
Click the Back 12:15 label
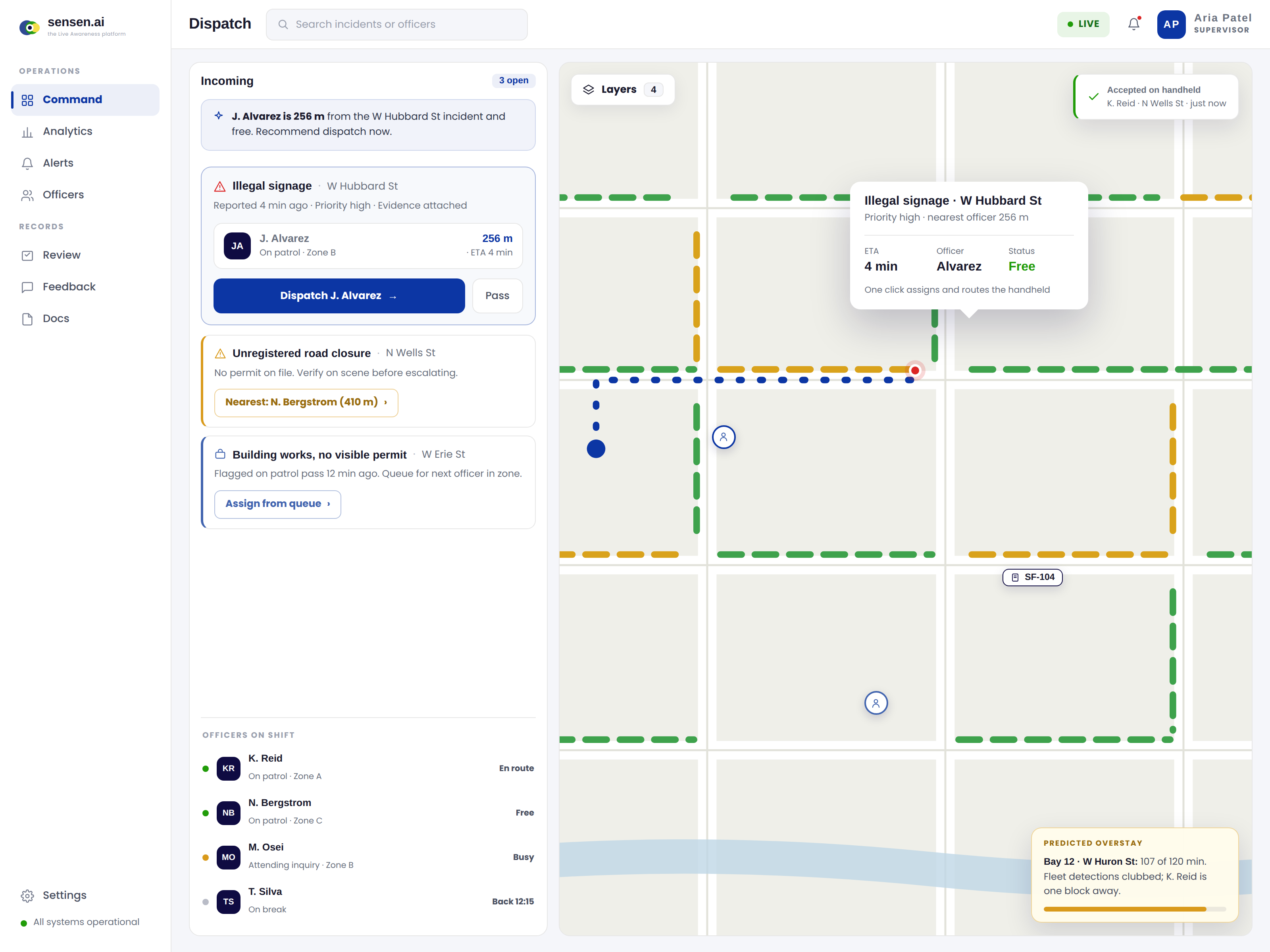pos(513,902)
